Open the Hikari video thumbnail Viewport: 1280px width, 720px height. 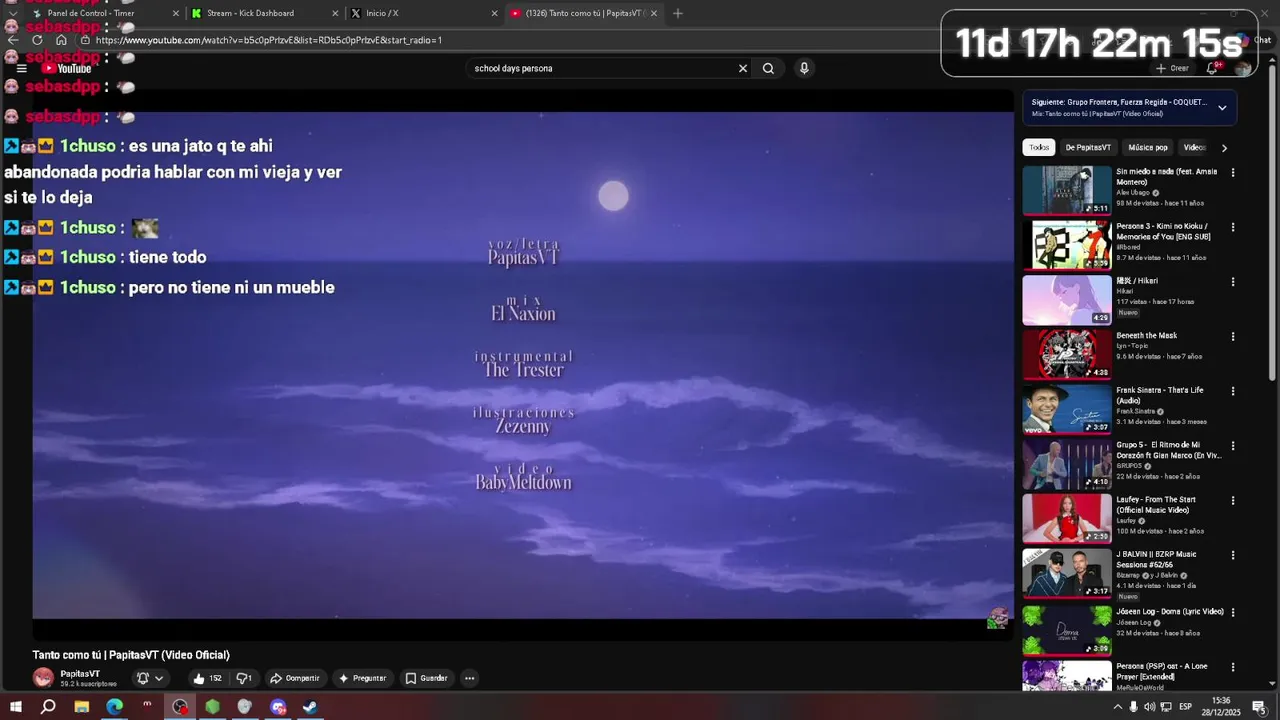pos(1067,300)
